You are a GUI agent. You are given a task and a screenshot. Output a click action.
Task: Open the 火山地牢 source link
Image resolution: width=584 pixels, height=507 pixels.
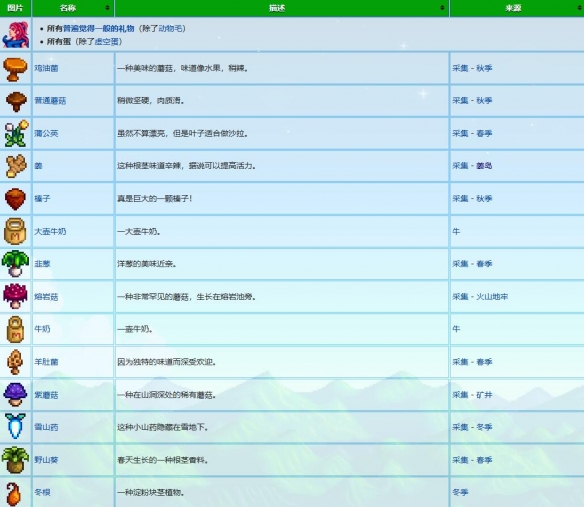(492, 297)
